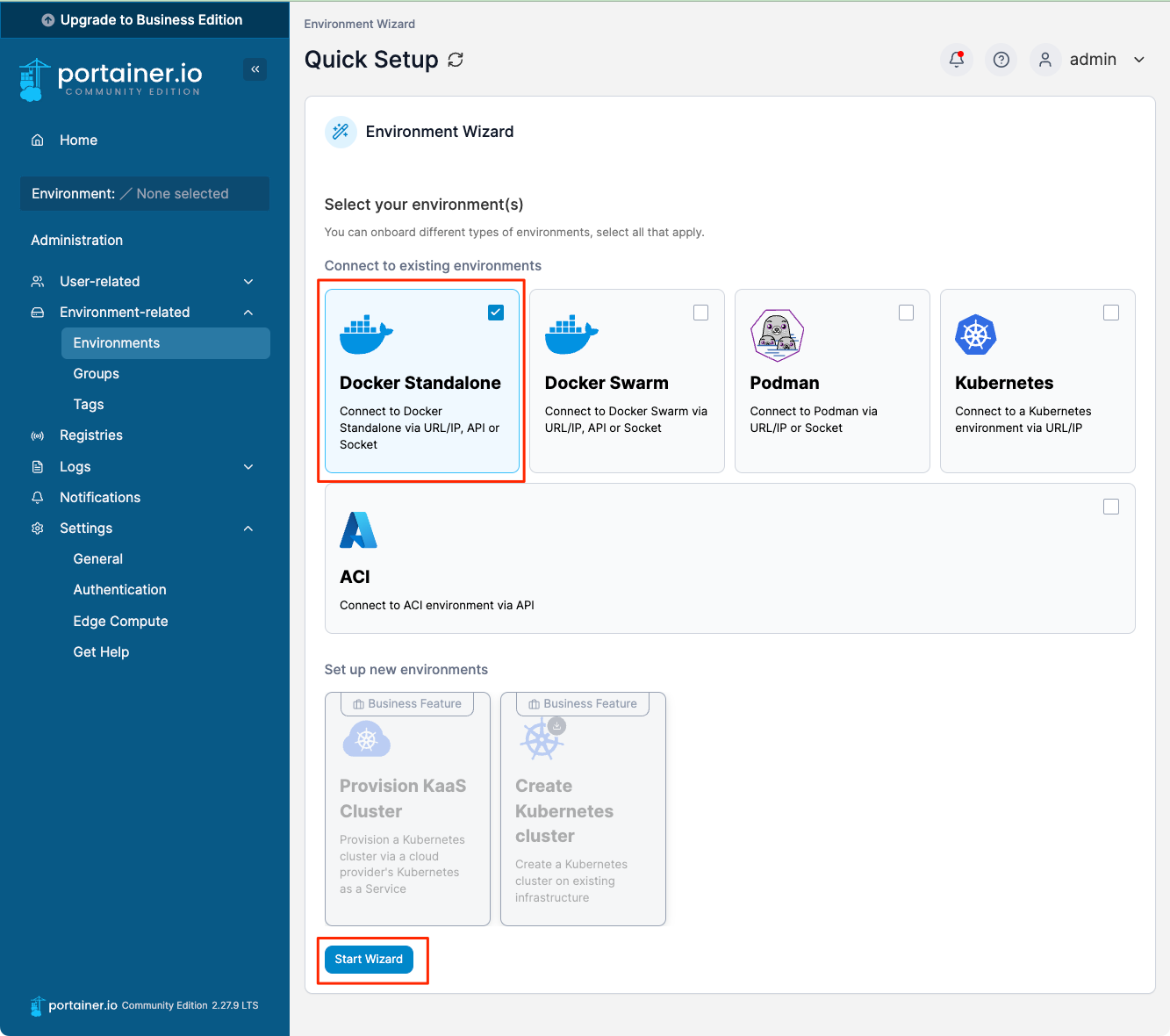Check the Podman checkbox

coord(906,313)
